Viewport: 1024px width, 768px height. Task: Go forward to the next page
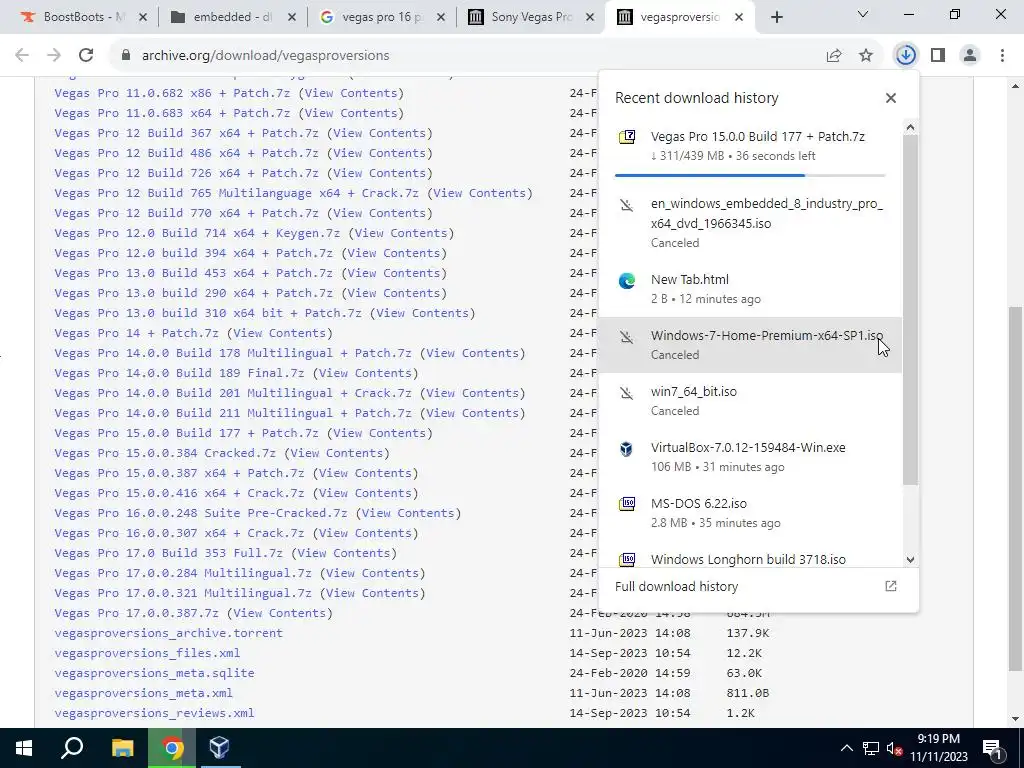(x=54, y=56)
